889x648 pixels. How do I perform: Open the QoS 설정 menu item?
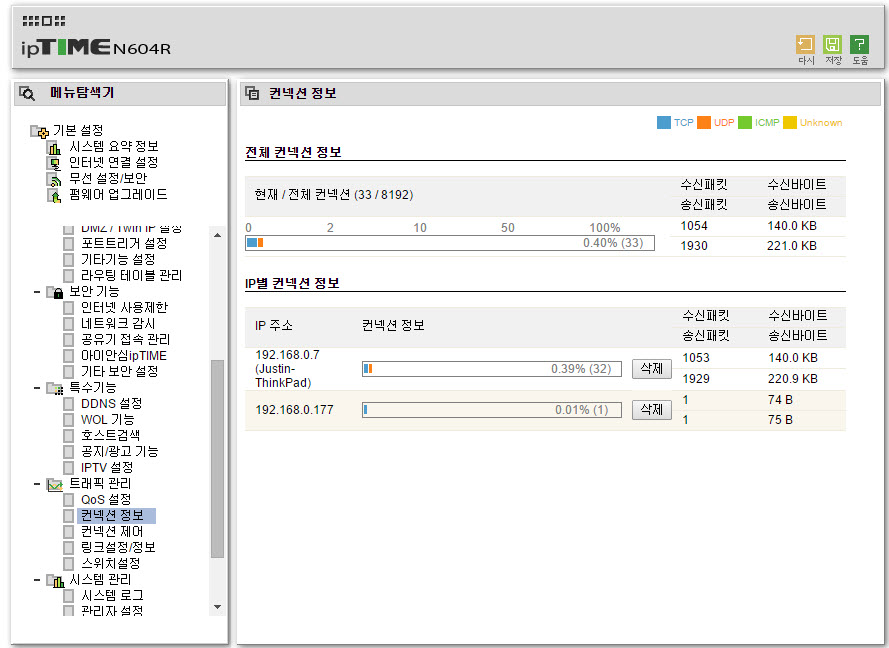[106, 499]
